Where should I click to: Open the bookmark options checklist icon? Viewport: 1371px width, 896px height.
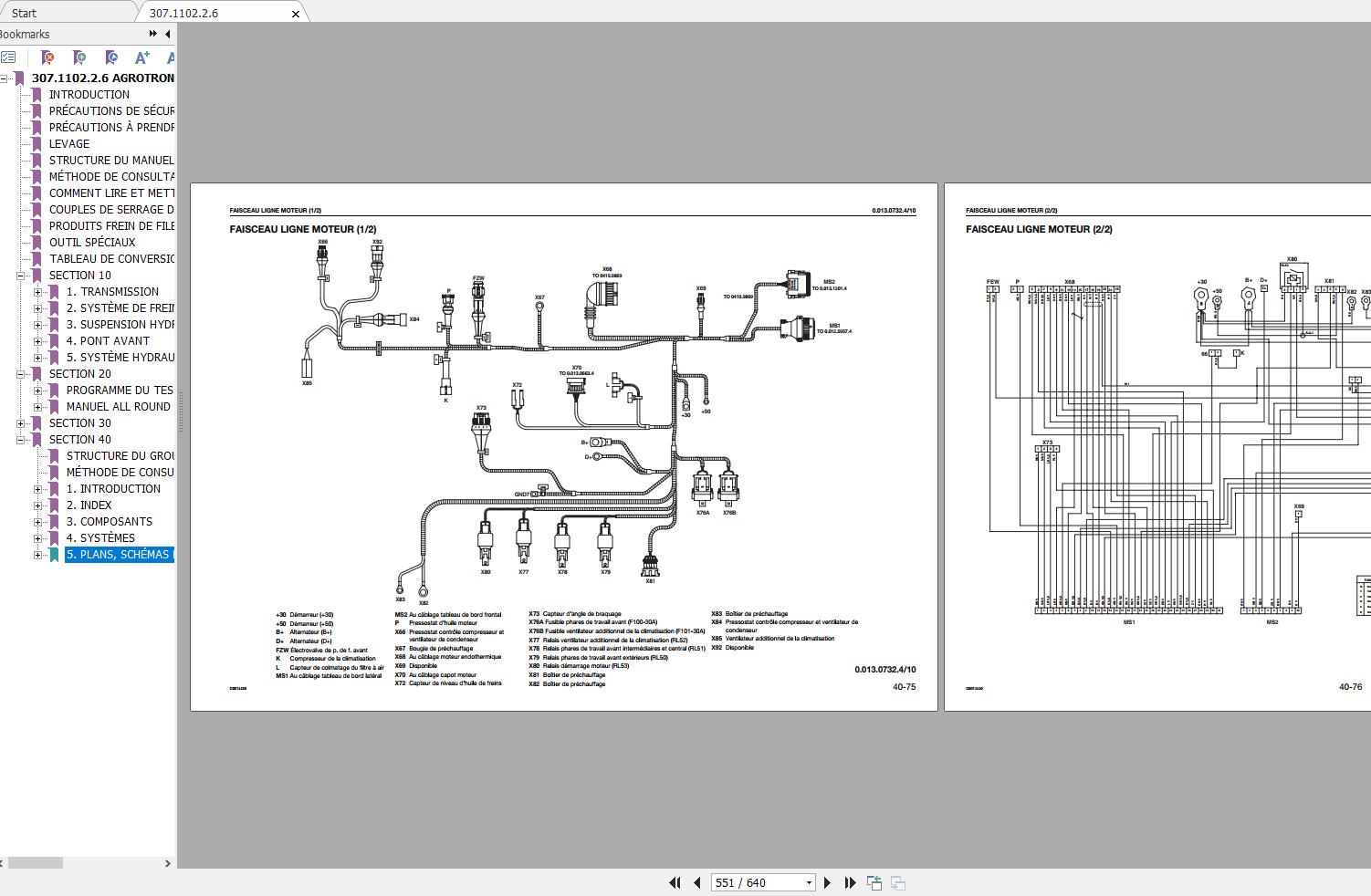(x=8, y=57)
